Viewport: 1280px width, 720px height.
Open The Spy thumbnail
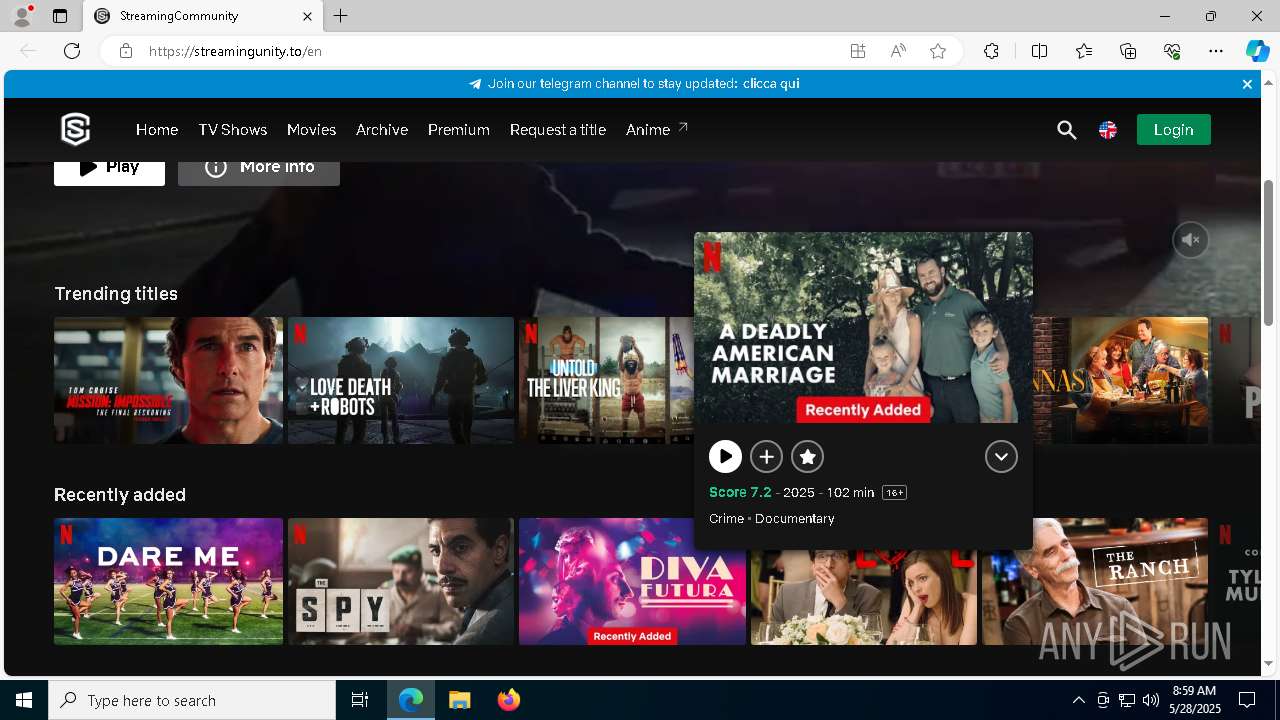click(401, 581)
